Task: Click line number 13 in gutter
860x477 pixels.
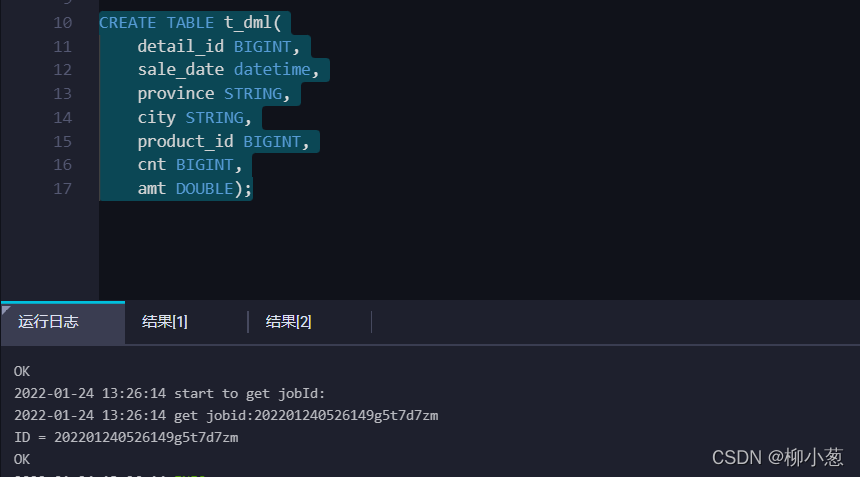Action: coord(63,94)
